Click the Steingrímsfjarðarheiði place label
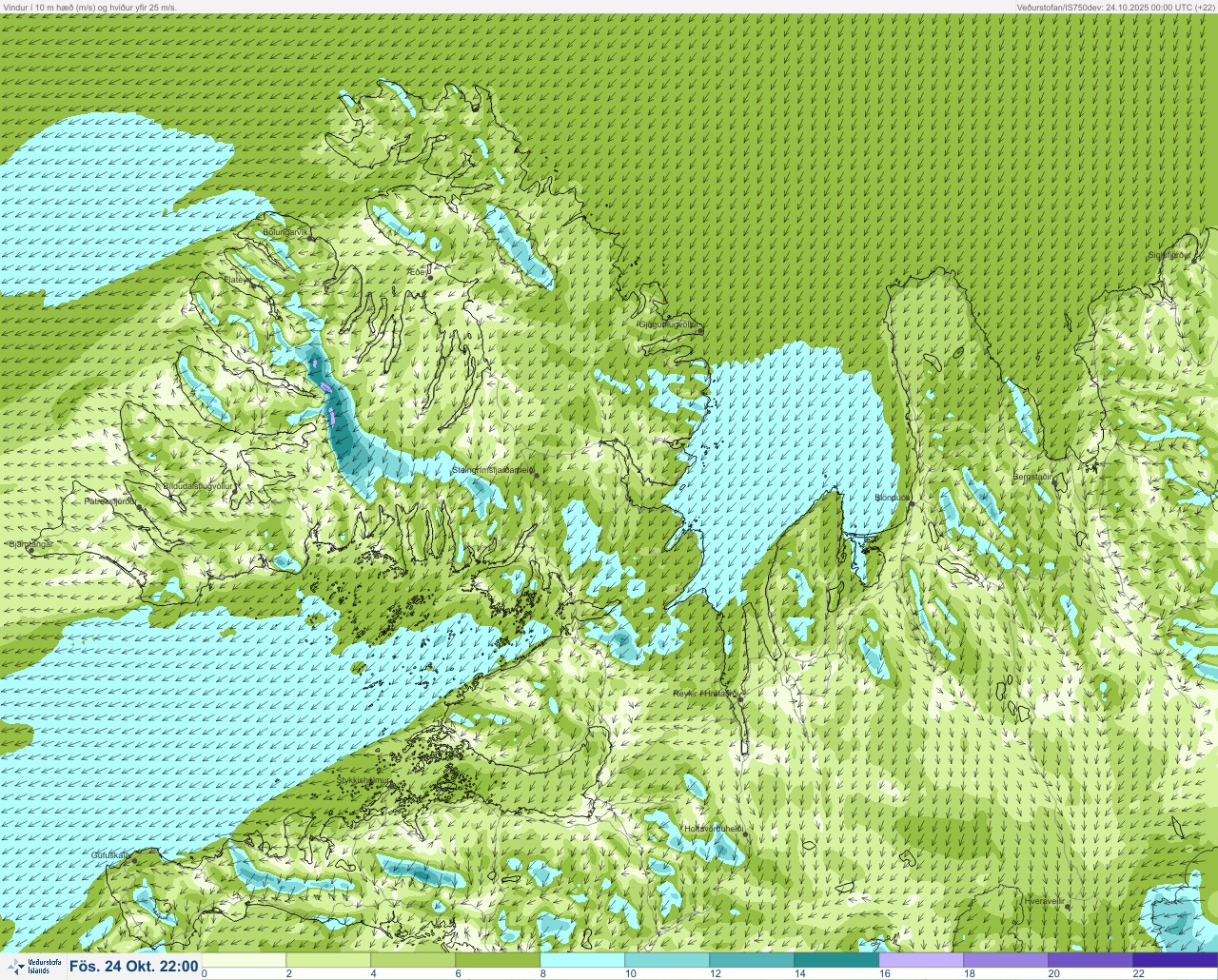The height and width of the screenshot is (980, 1218). [492, 469]
